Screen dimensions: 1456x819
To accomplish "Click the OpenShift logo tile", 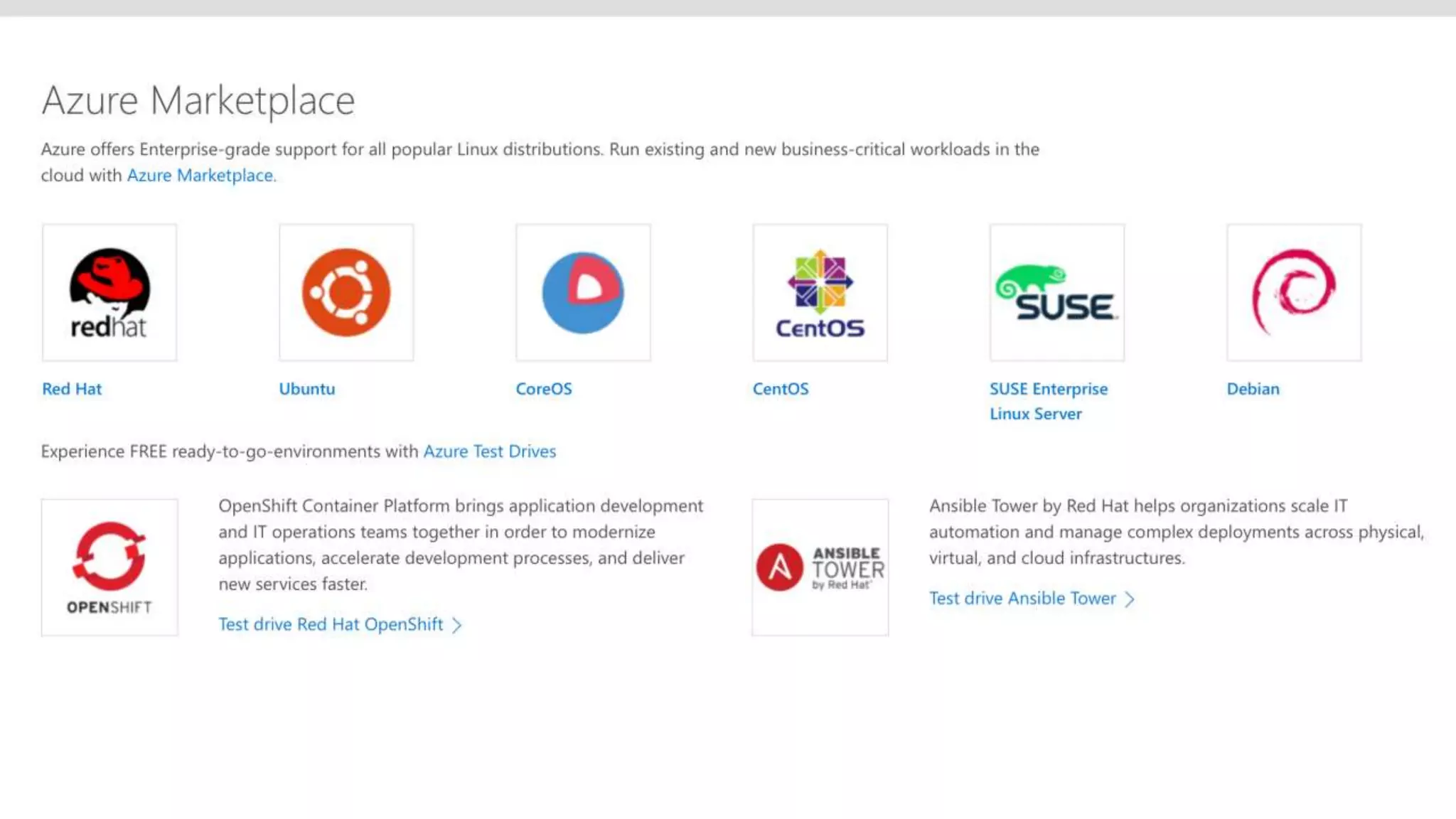I will (x=109, y=567).
